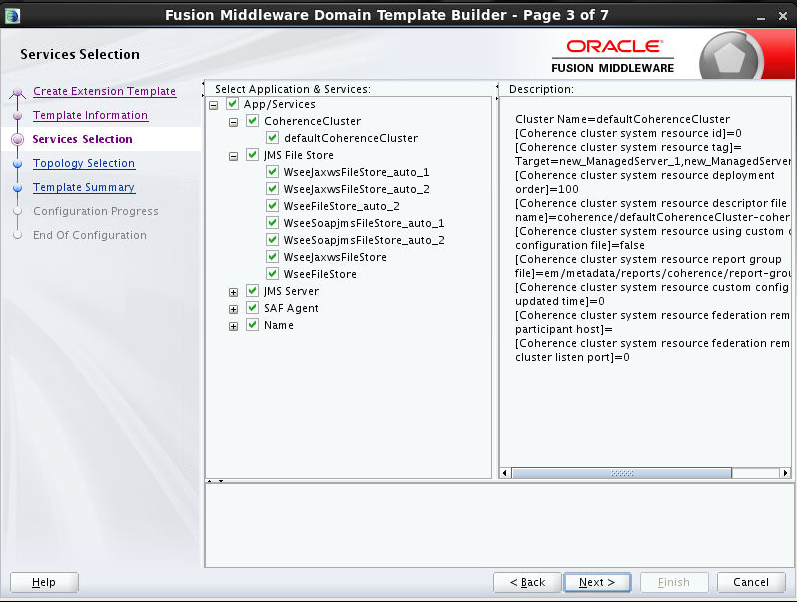Toggle the JMS Server checkbox
797x602 pixels.
253,291
